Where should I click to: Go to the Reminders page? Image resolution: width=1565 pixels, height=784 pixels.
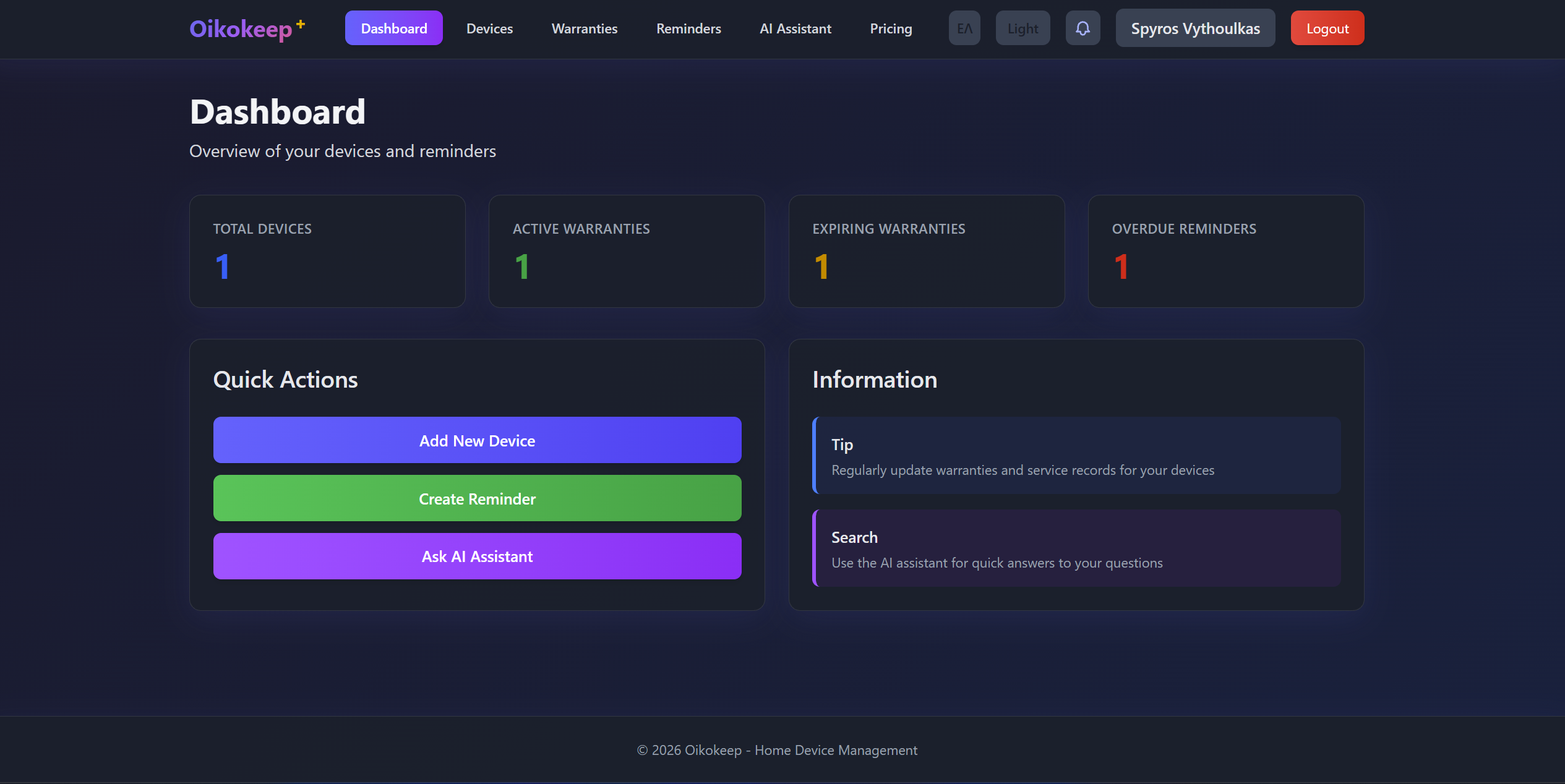tap(688, 28)
